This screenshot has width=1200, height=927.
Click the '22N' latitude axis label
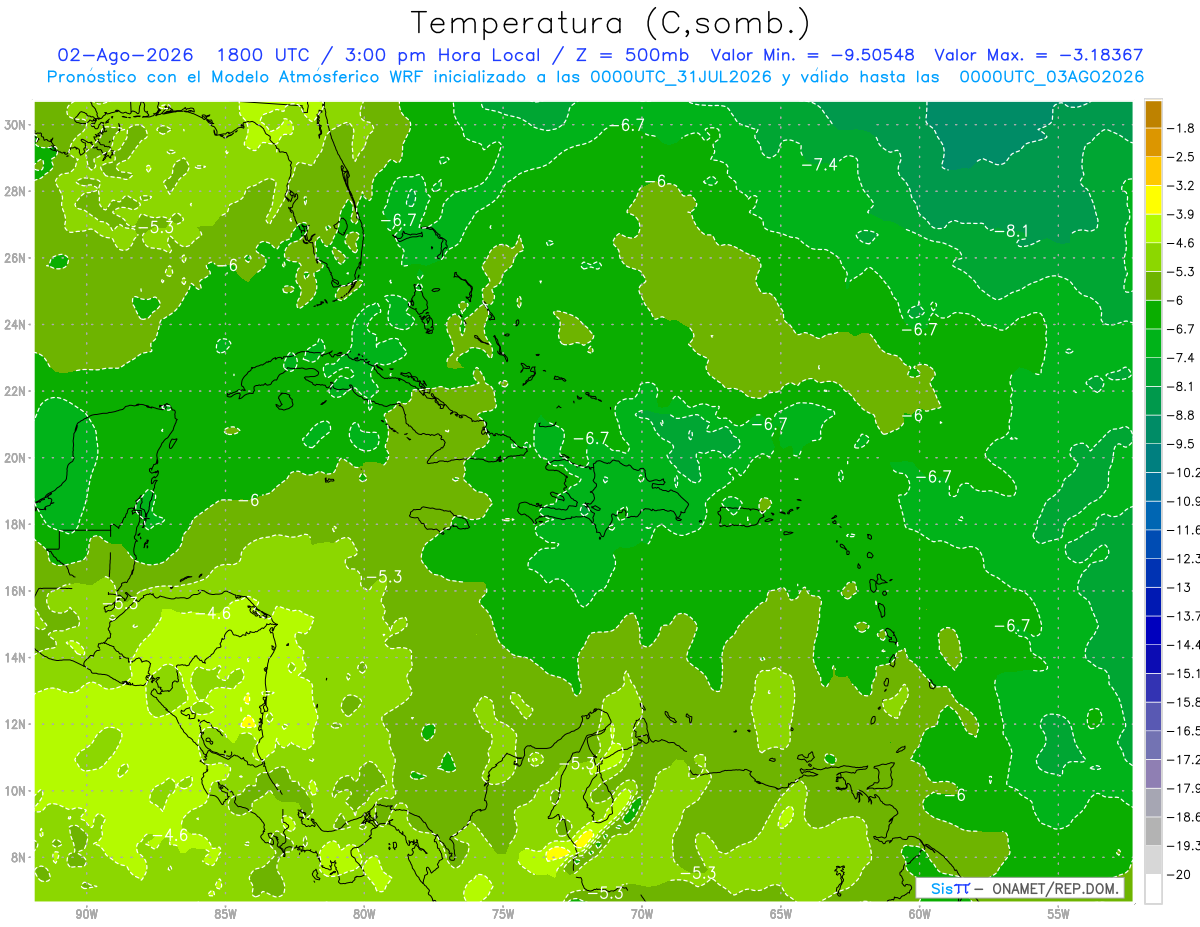17,391
